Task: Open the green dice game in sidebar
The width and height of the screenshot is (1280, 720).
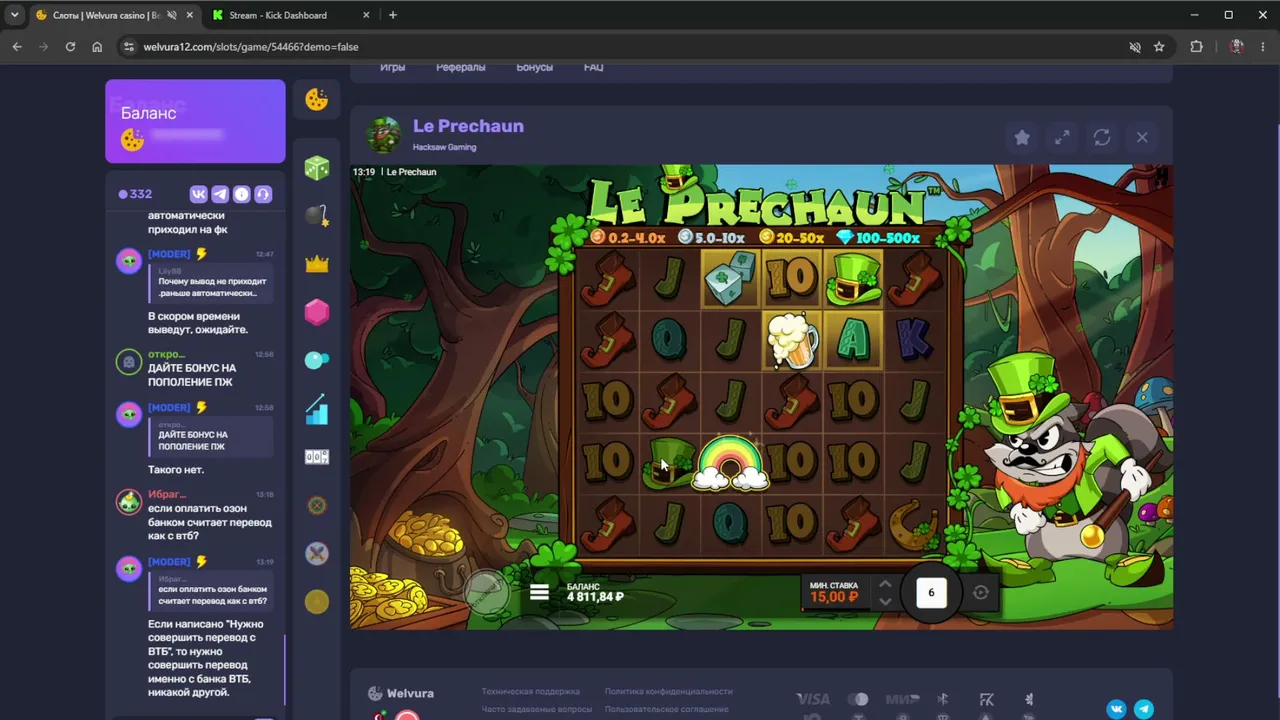Action: click(317, 168)
